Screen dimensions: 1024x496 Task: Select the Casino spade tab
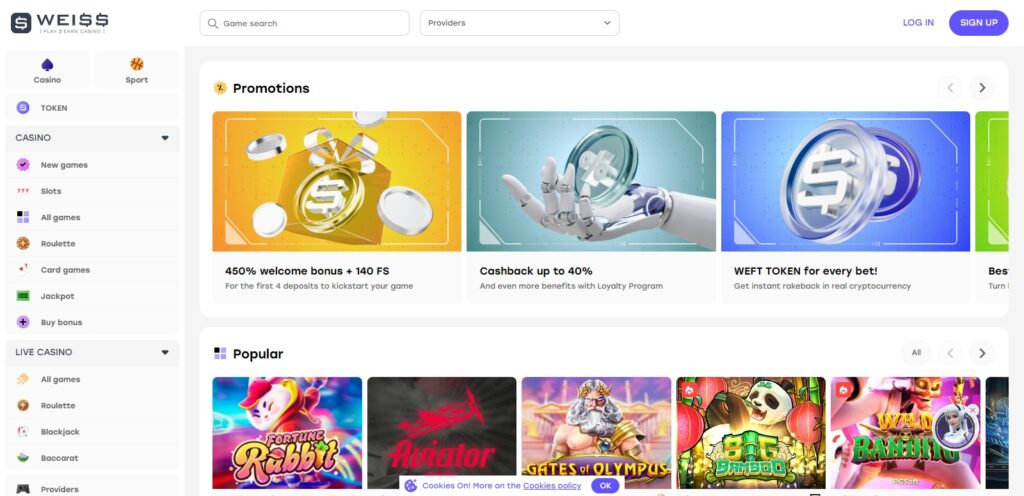[47, 70]
